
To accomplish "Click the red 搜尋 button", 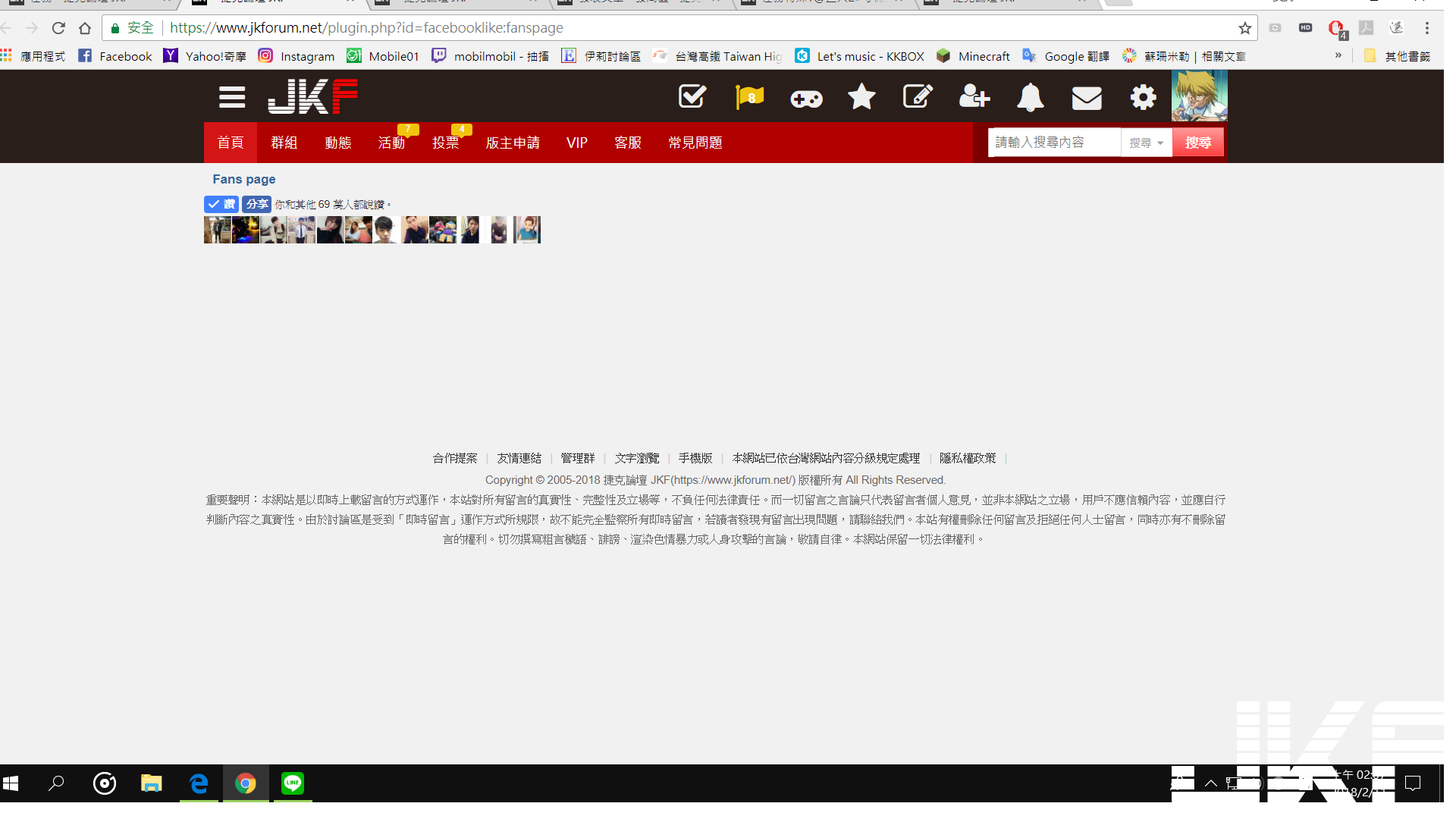I will click(x=1198, y=143).
